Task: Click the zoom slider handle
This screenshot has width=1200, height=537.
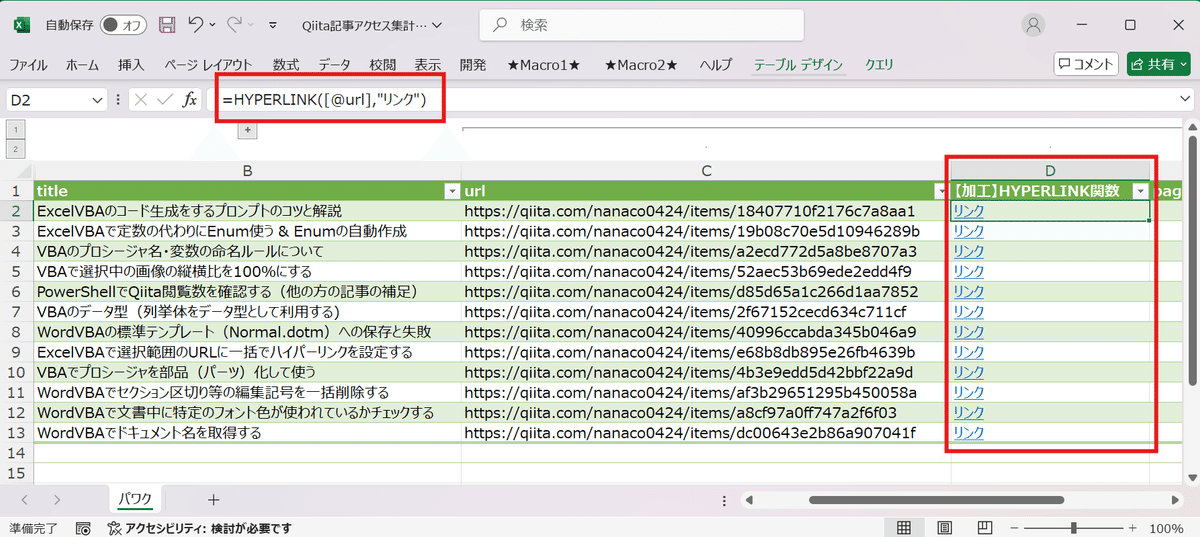Action: pyautogui.click(x=1074, y=528)
